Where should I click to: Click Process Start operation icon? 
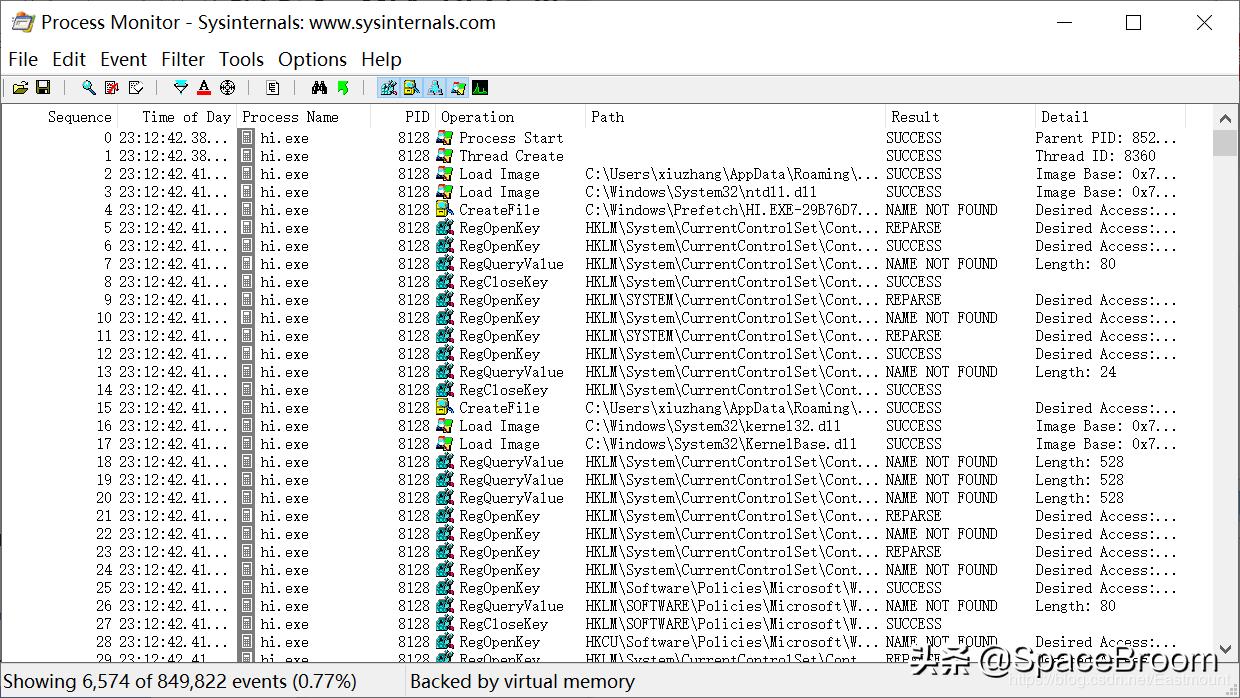(446, 138)
